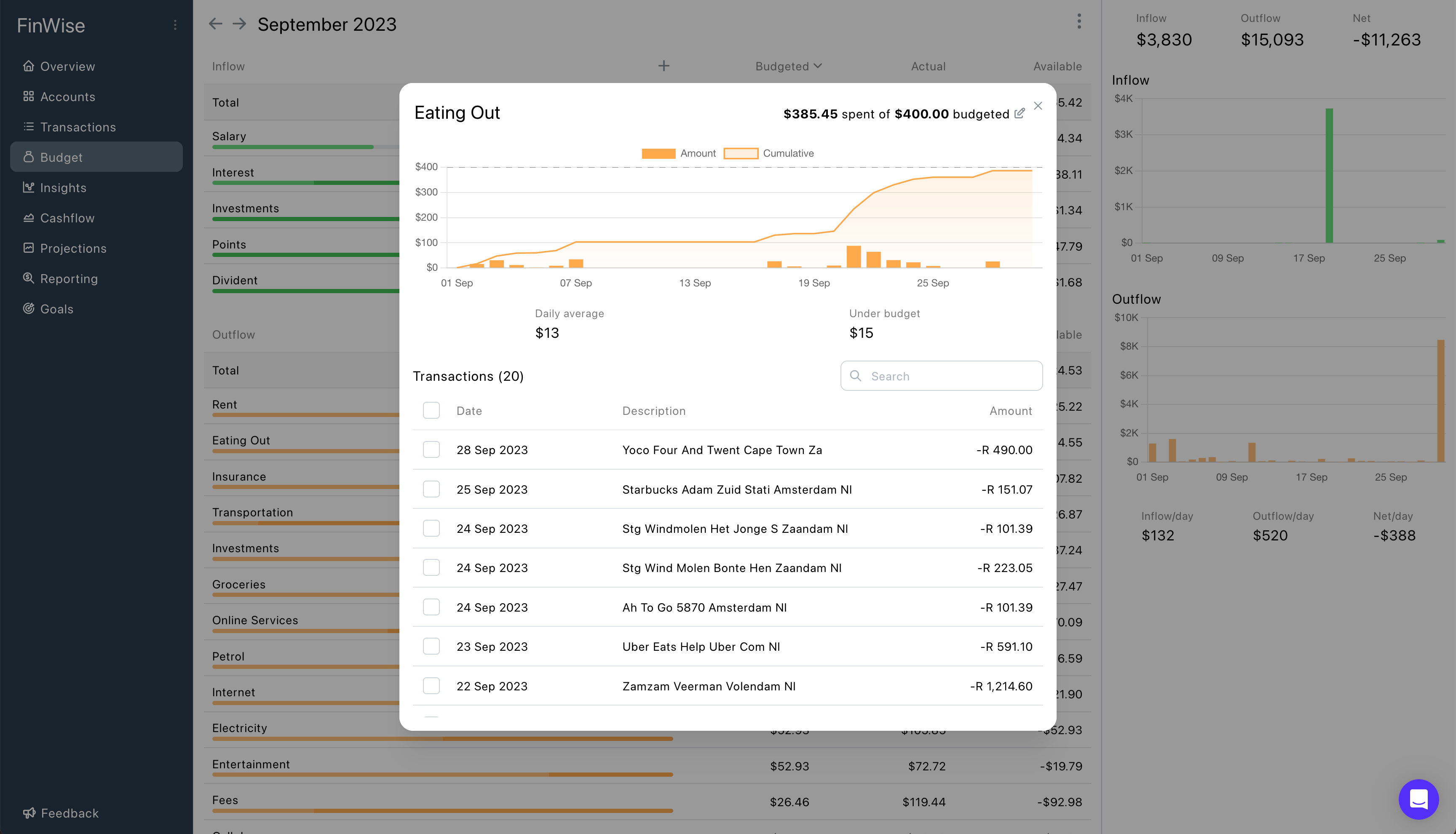This screenshot has width=1456, height=834.
Task: Select the Stg Wind Molen Bonte Hen checkbox
Action: (x=431, y=568)
